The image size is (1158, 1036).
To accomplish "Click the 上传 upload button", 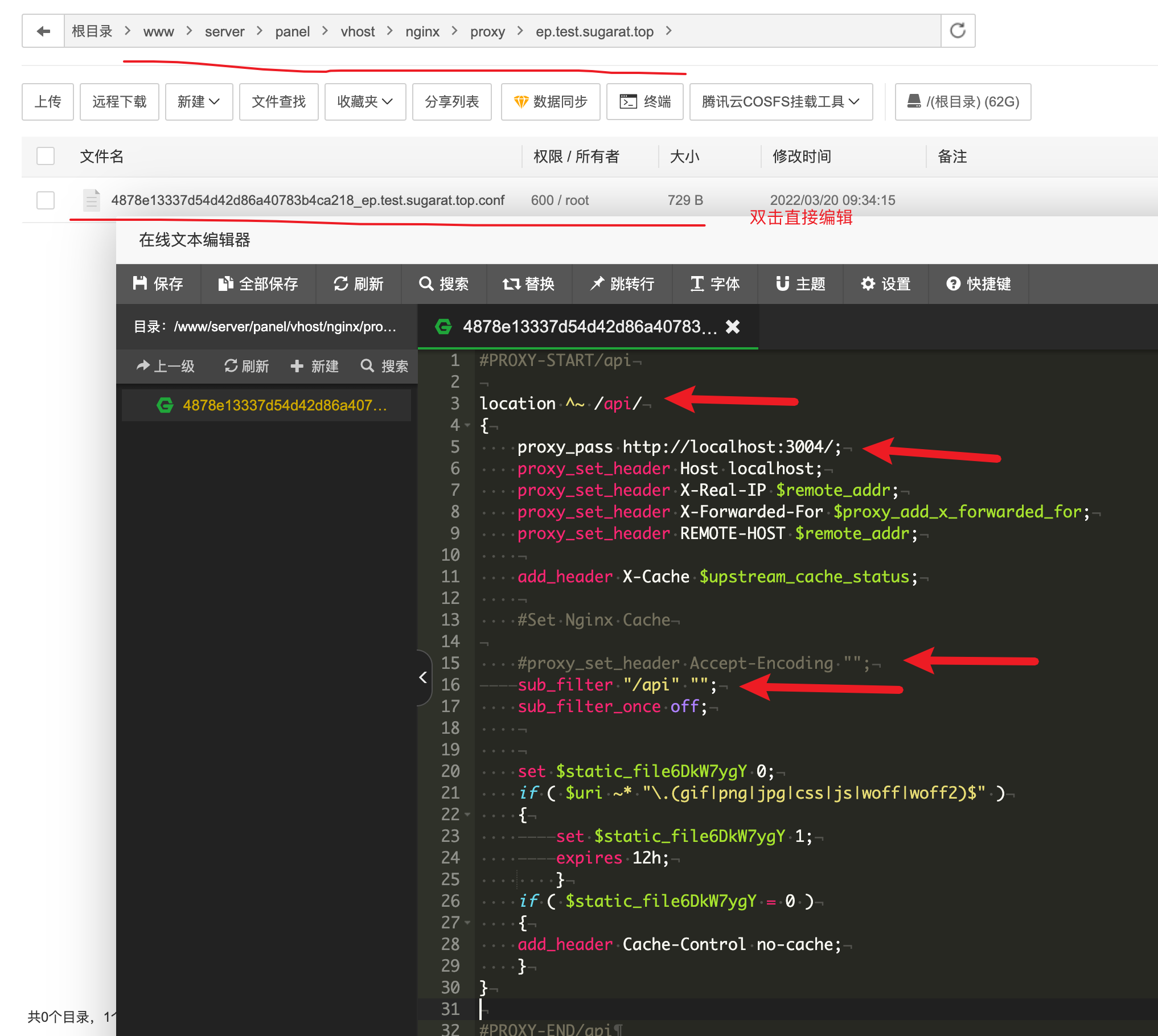I will click(48, 102).
